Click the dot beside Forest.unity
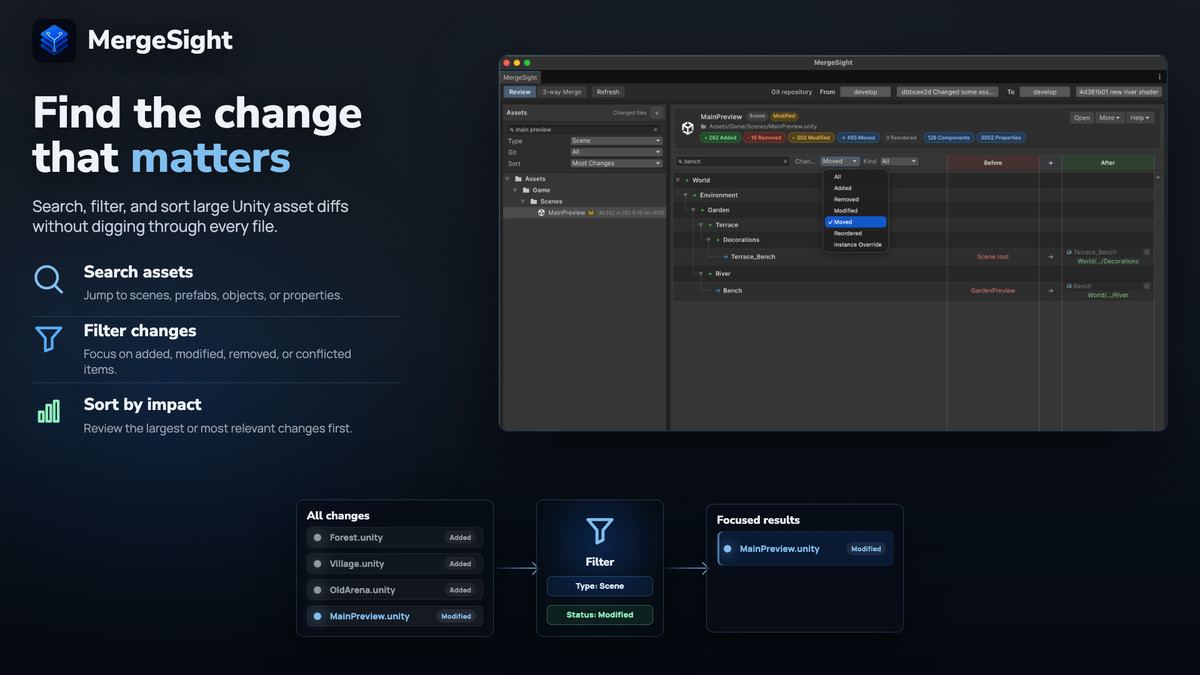 tap(319, 538)
